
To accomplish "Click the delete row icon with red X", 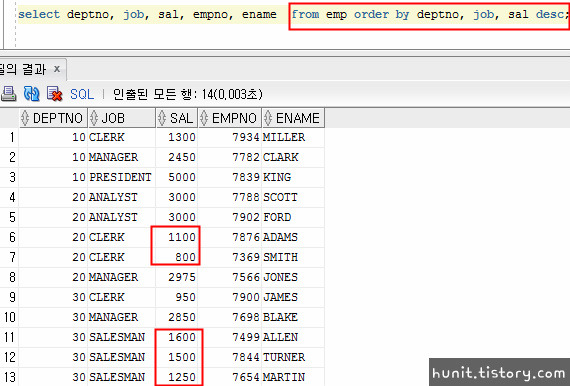I will [x=55, y=94].
